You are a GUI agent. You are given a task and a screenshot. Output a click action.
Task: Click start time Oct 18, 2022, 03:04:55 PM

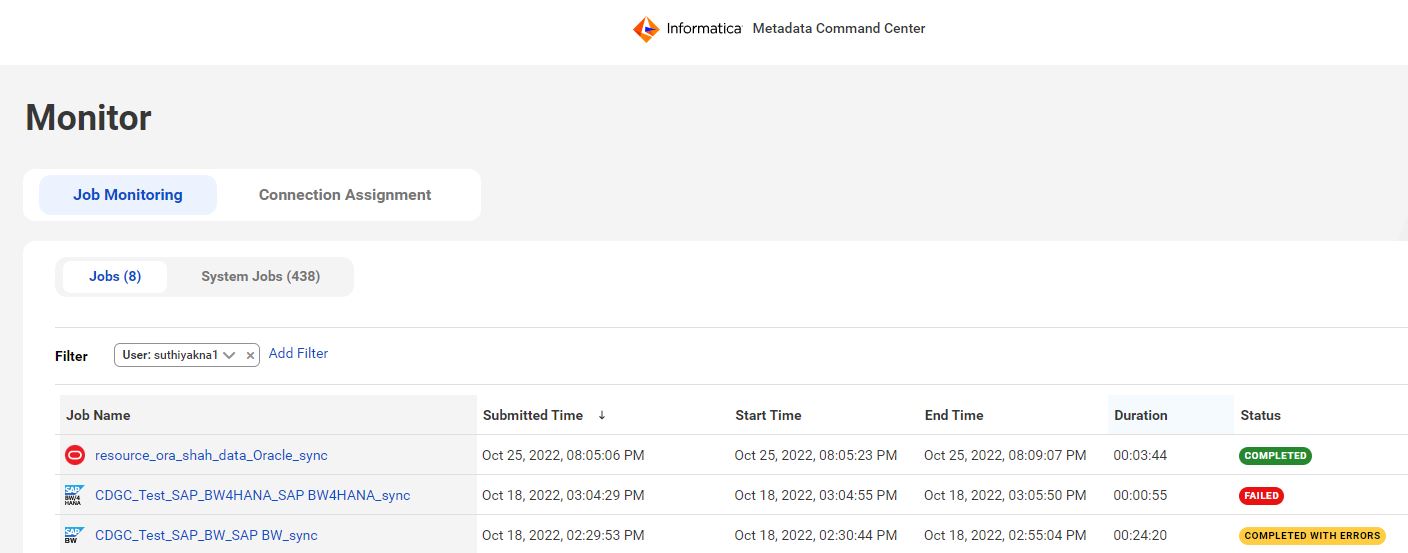pos(816,495)
